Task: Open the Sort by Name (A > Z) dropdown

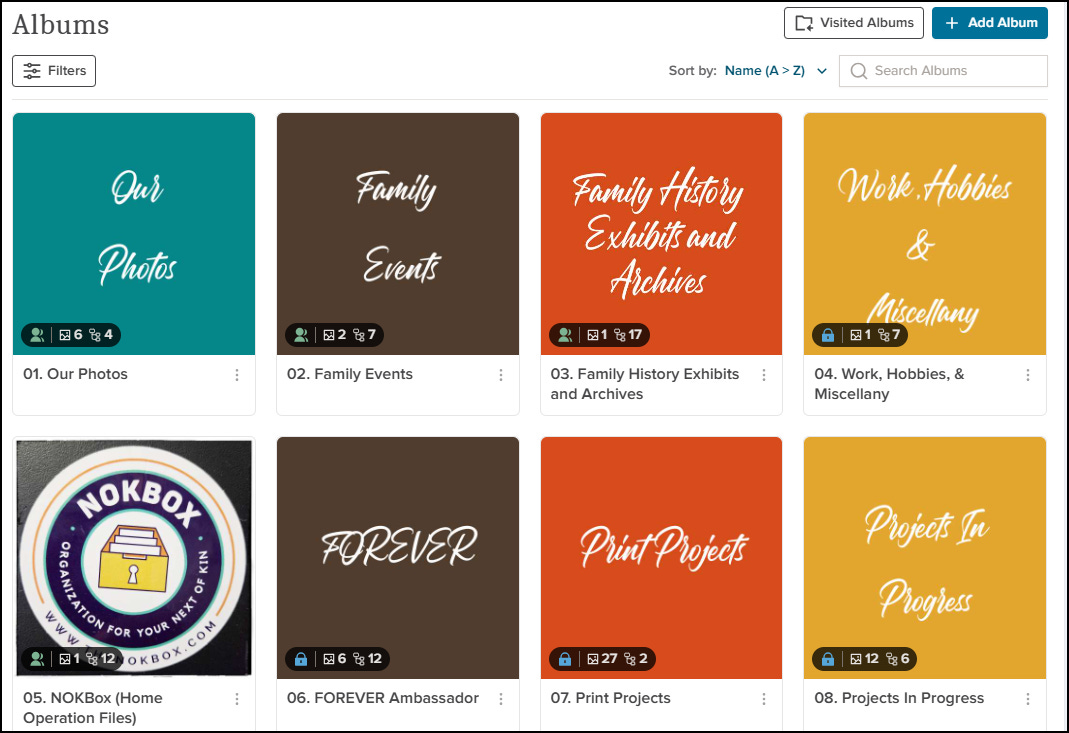Action: click(x=776, y=71)
